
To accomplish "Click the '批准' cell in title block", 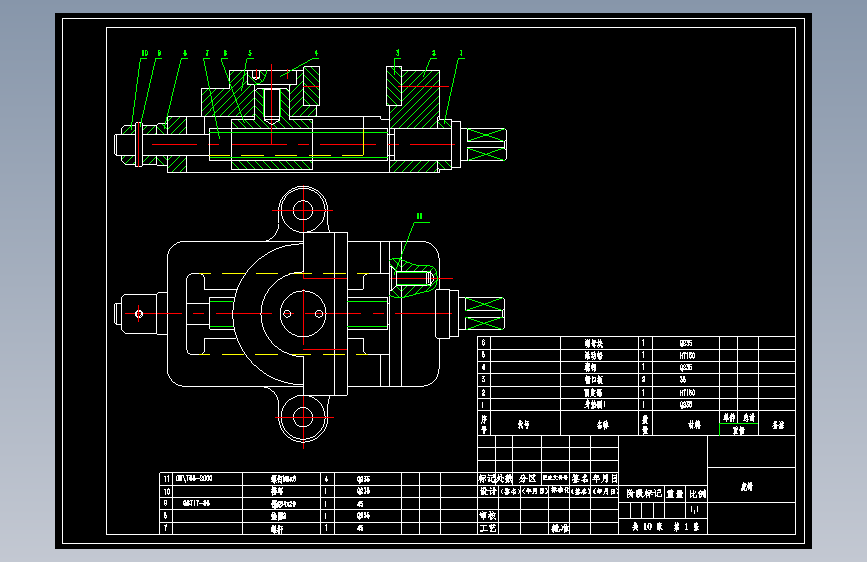I will 560,528.
